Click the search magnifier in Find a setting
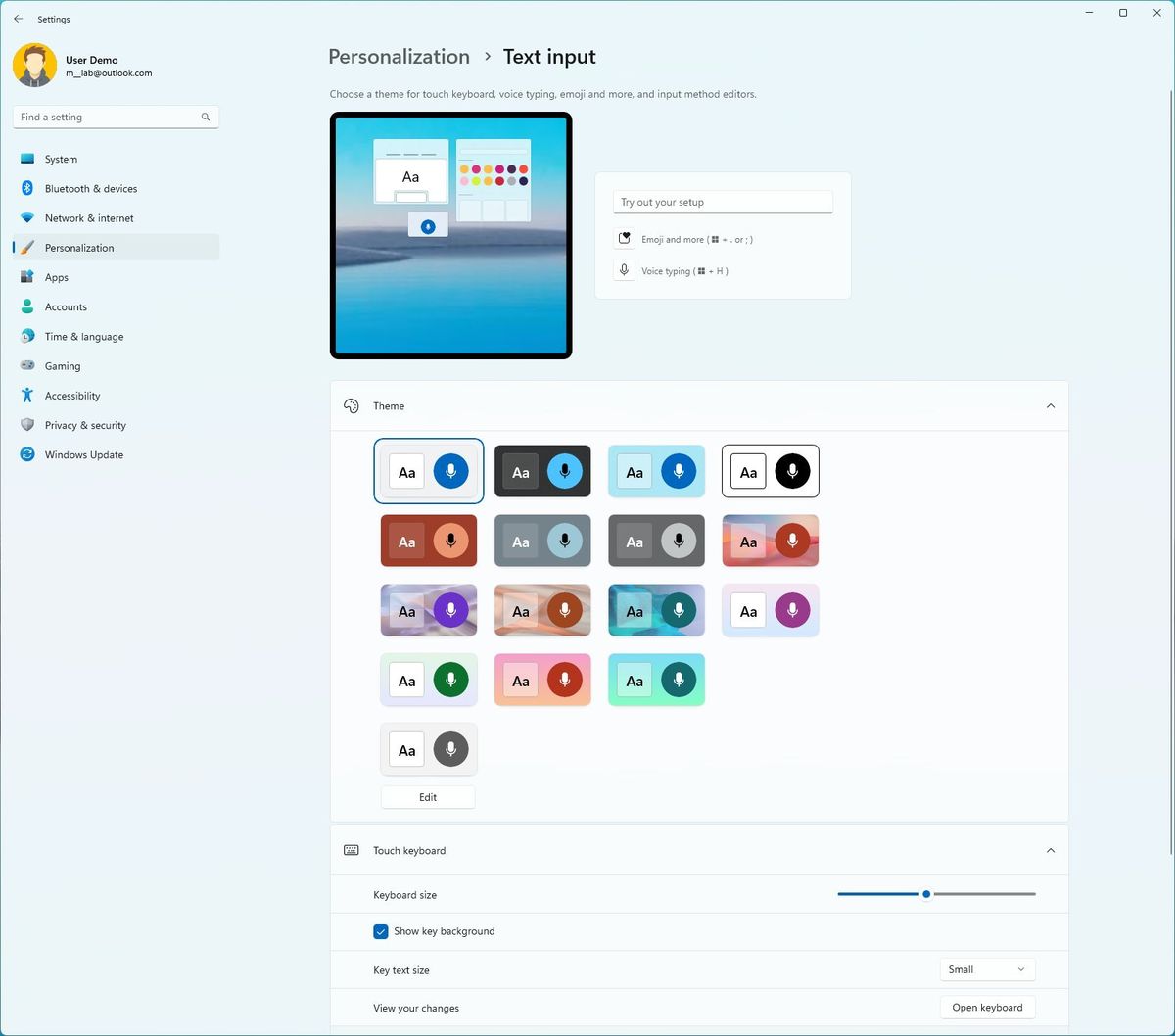The height and width of the screenshot is (1036, 1175). coord(205,117)
